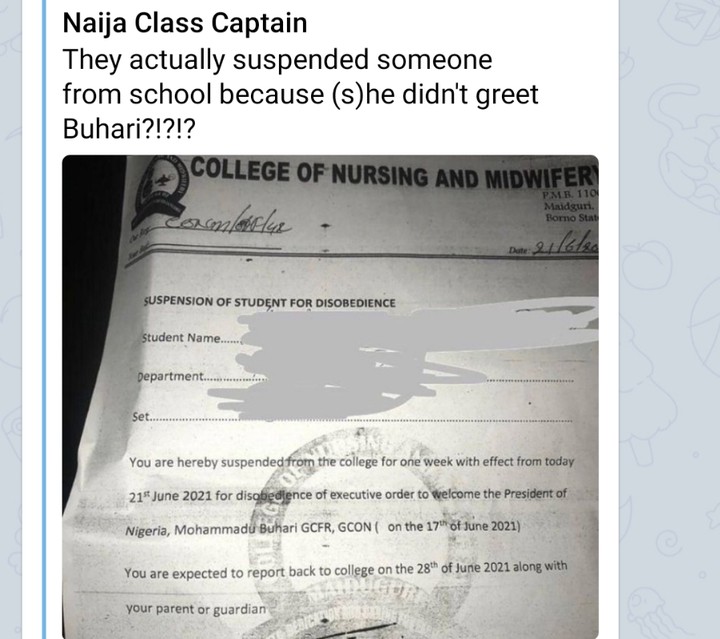Click the "They actually suspended someone" line
Viewport: 720px width, 639px height.
[x=278, y=60]
